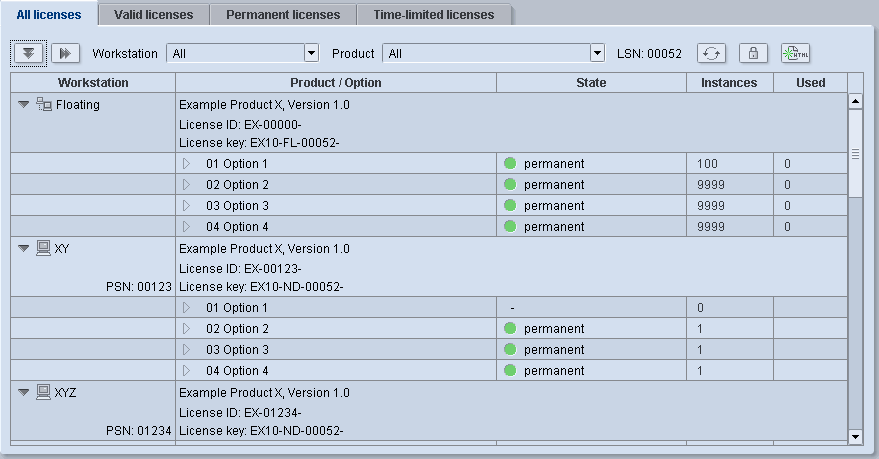Open the Workstation dropdown
Screen dimensions: 879x459
310,53
